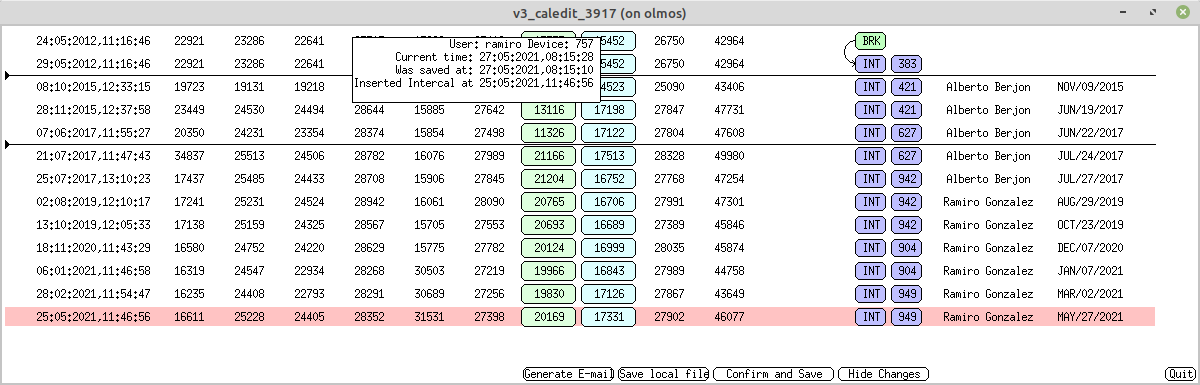This screenshot has width=1200, height=385.
Task: Select timestamp 25:05:2021,11:46:56
Action: click(93, 317)
